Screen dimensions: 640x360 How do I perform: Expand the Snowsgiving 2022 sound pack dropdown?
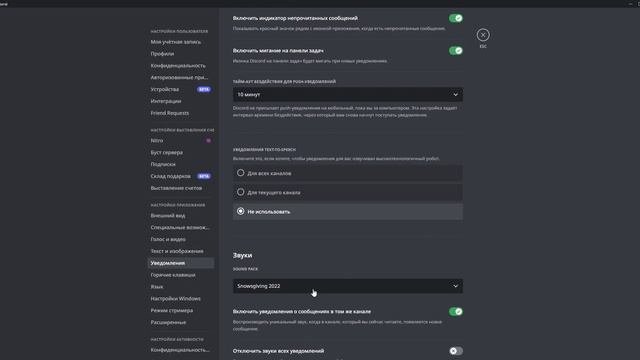[x=348, y=286]
